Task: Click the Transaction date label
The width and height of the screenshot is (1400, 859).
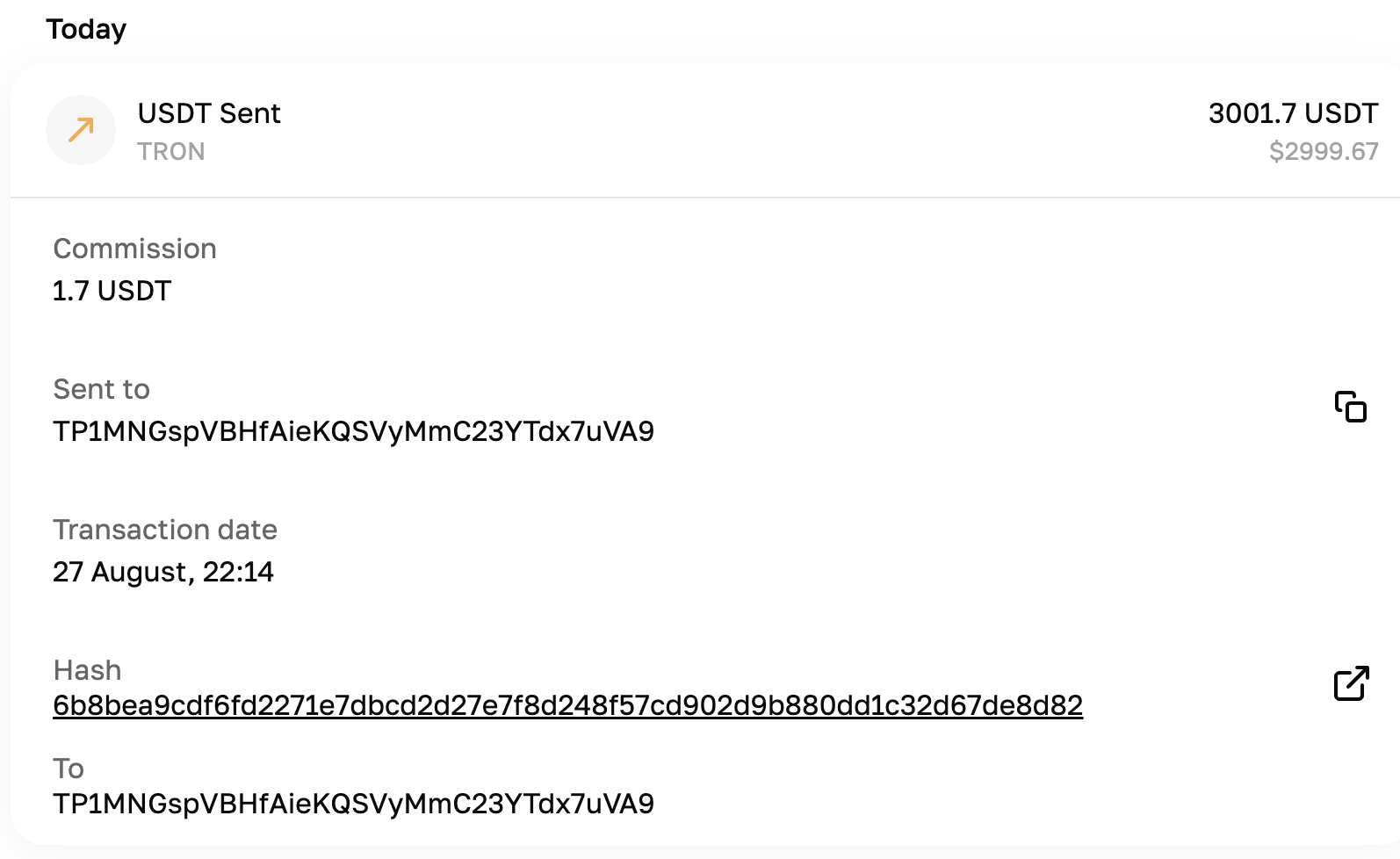Action: click(x=165, y=530)
